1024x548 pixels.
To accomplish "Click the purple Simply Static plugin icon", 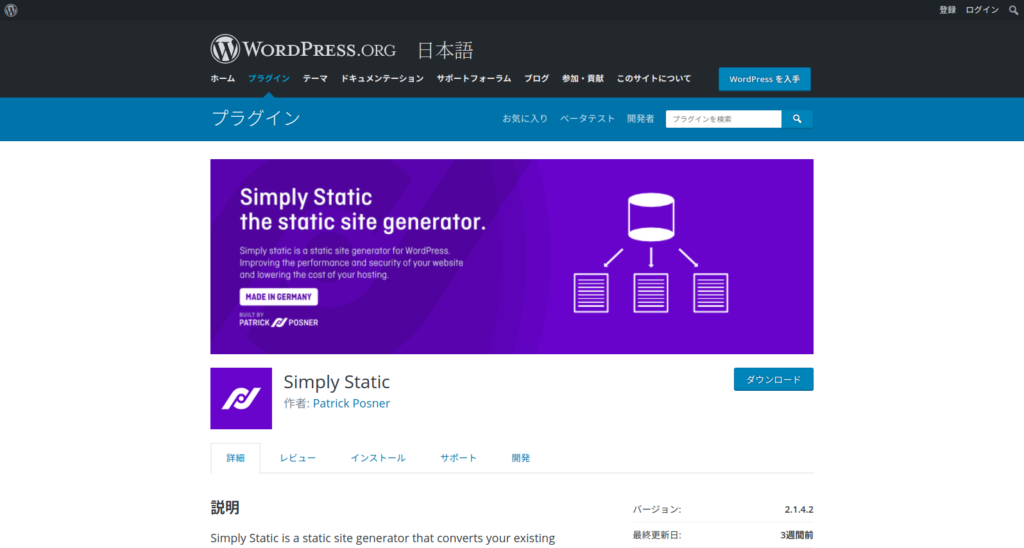I will pos(241,398).
